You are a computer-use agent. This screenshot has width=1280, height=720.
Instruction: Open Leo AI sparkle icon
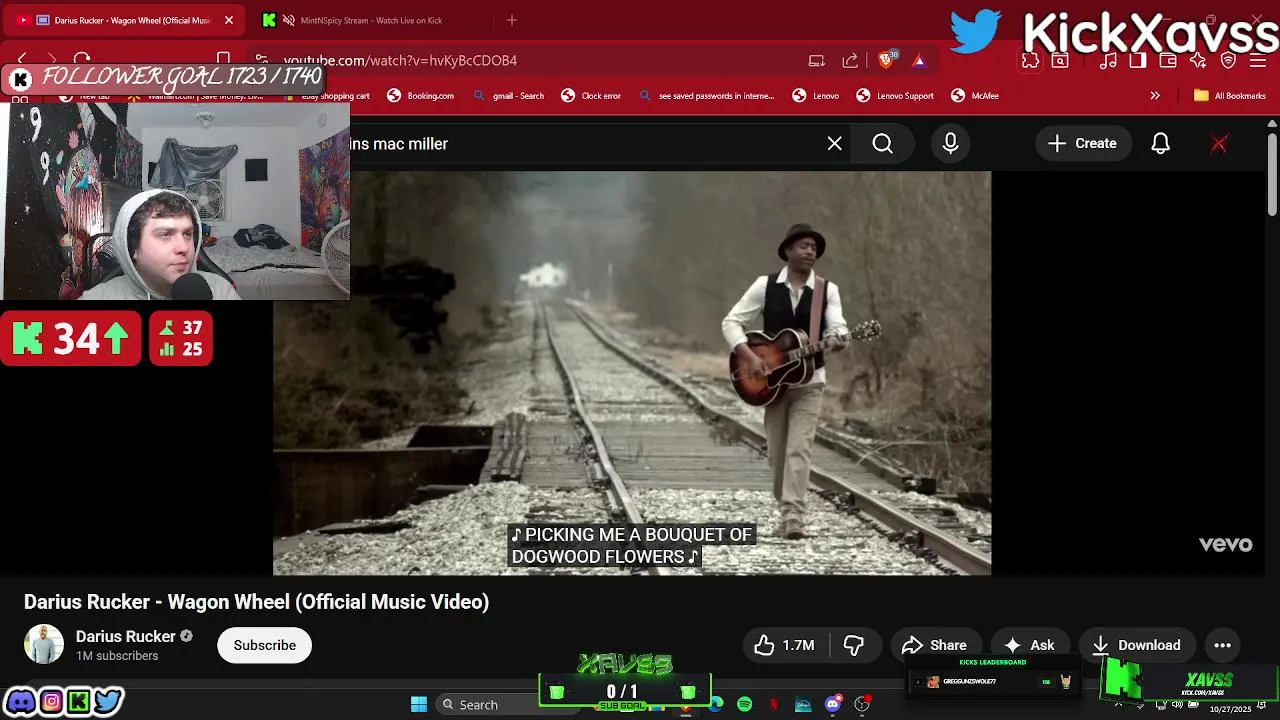[1198, 61]
